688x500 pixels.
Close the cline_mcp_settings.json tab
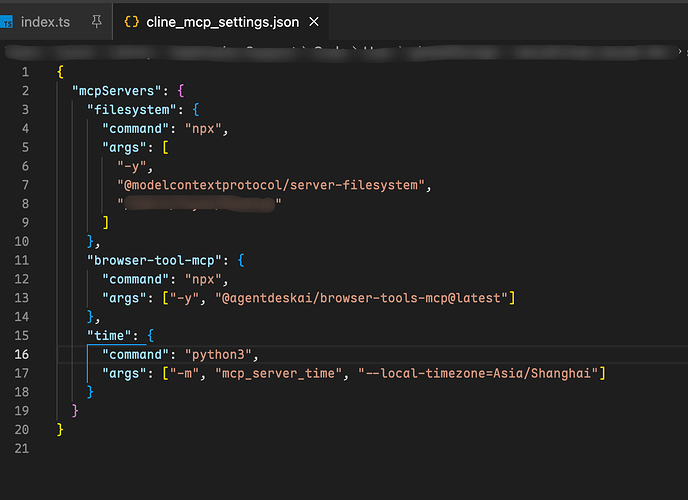click(x=314, y=21)
